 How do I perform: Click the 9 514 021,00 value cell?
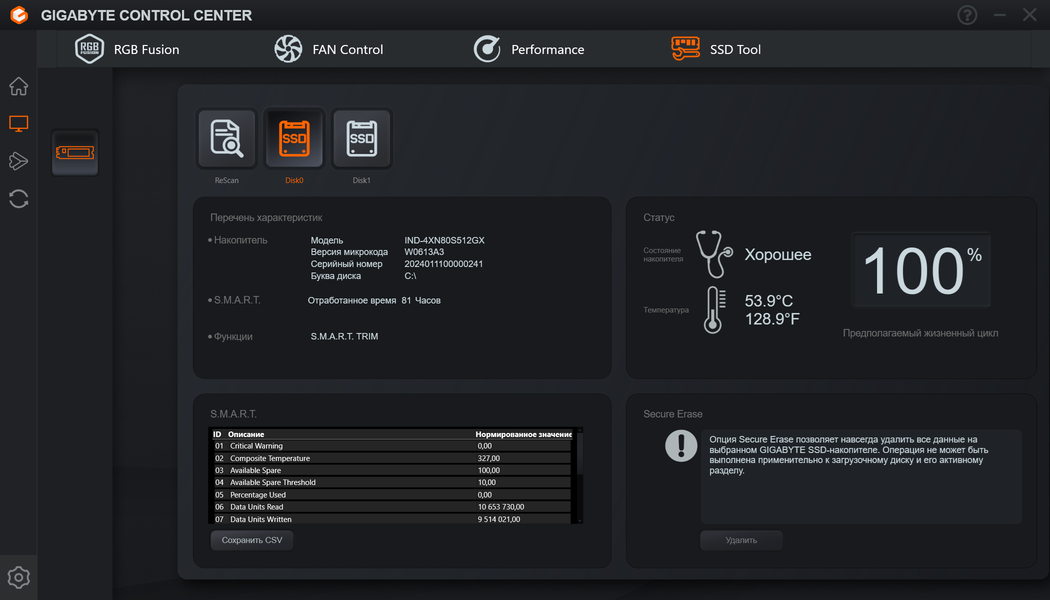(x=499, y=519)
